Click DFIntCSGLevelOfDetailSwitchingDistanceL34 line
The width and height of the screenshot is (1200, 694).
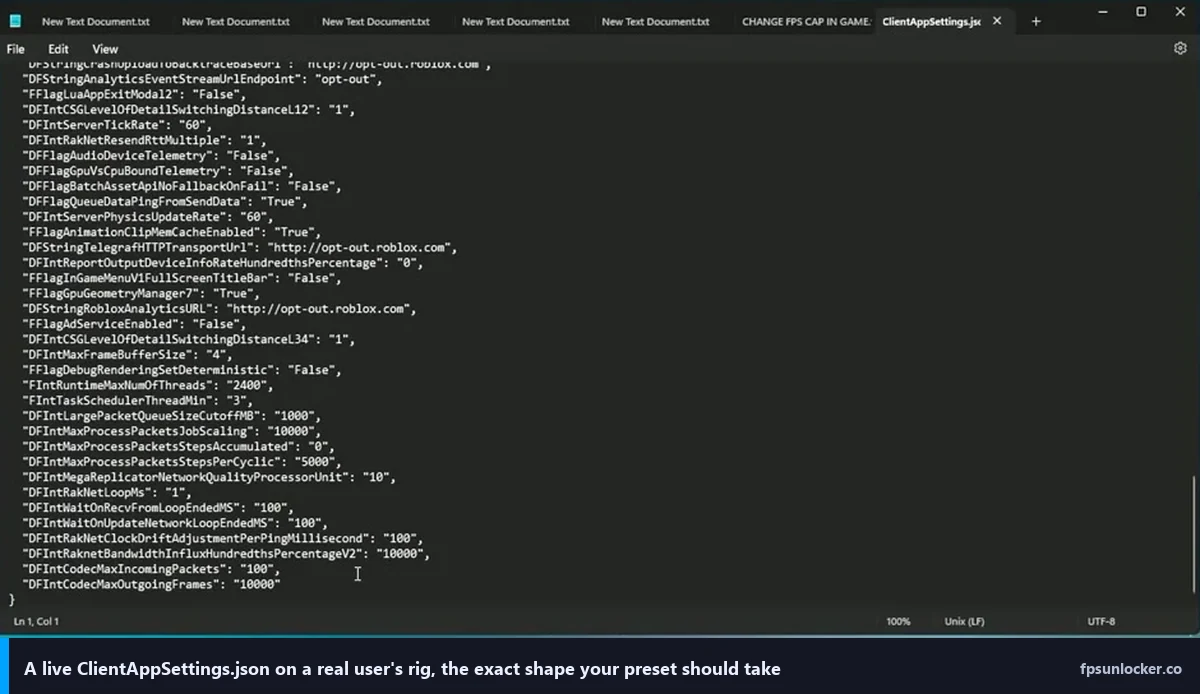click(188, 340)
